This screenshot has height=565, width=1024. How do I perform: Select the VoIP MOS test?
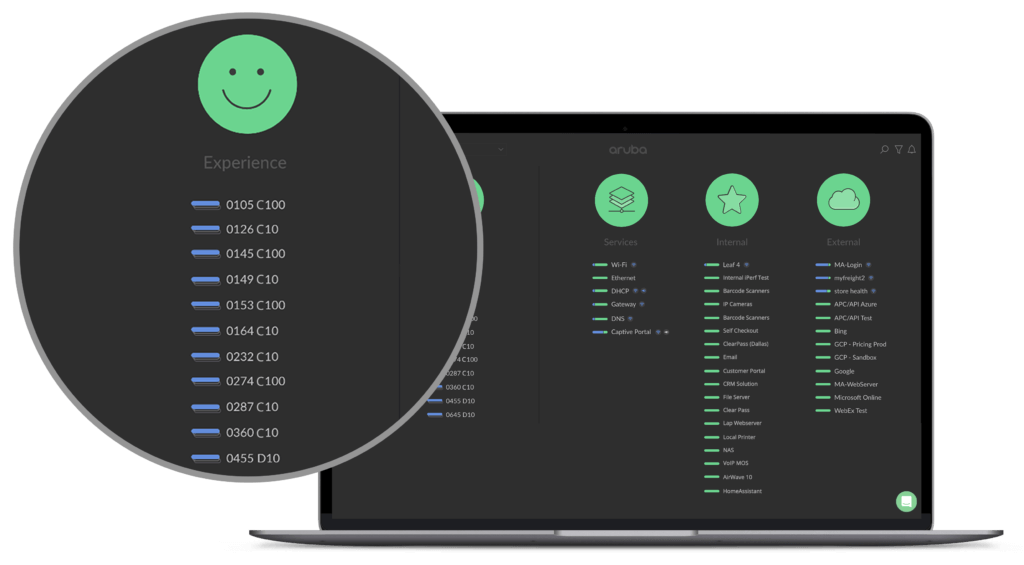[727, 463]
